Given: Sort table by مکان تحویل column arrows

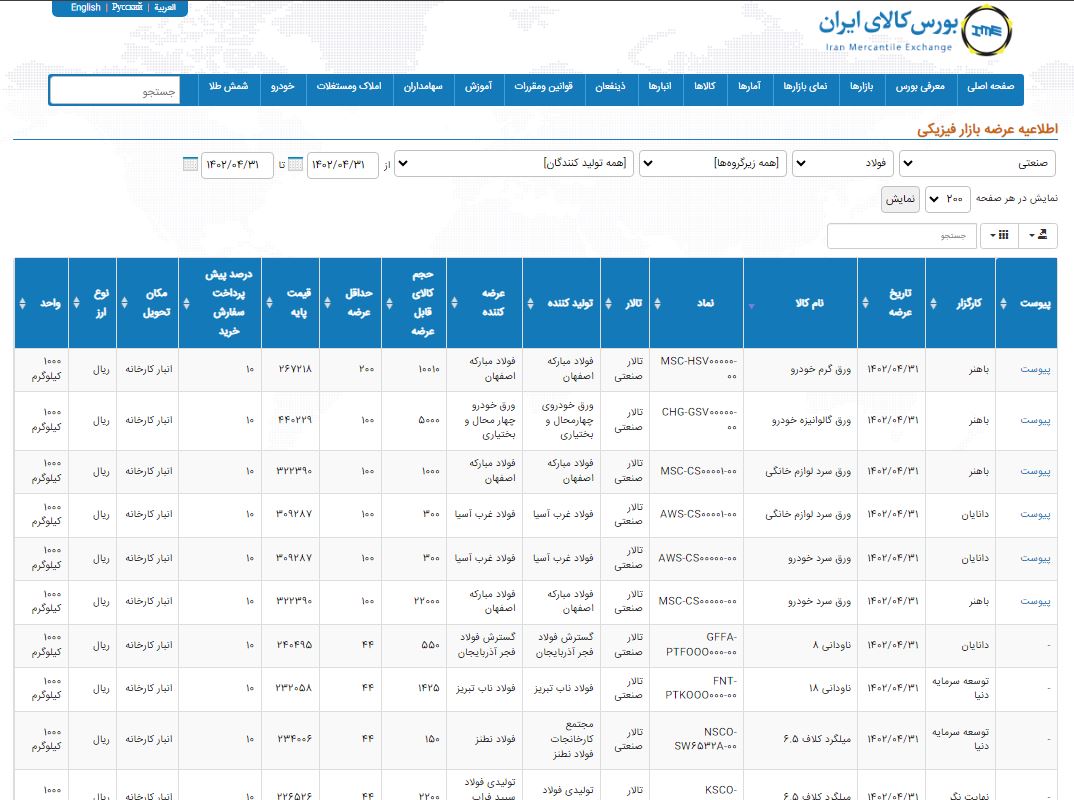Looking at the screenshot, I should tap(125, 303).
